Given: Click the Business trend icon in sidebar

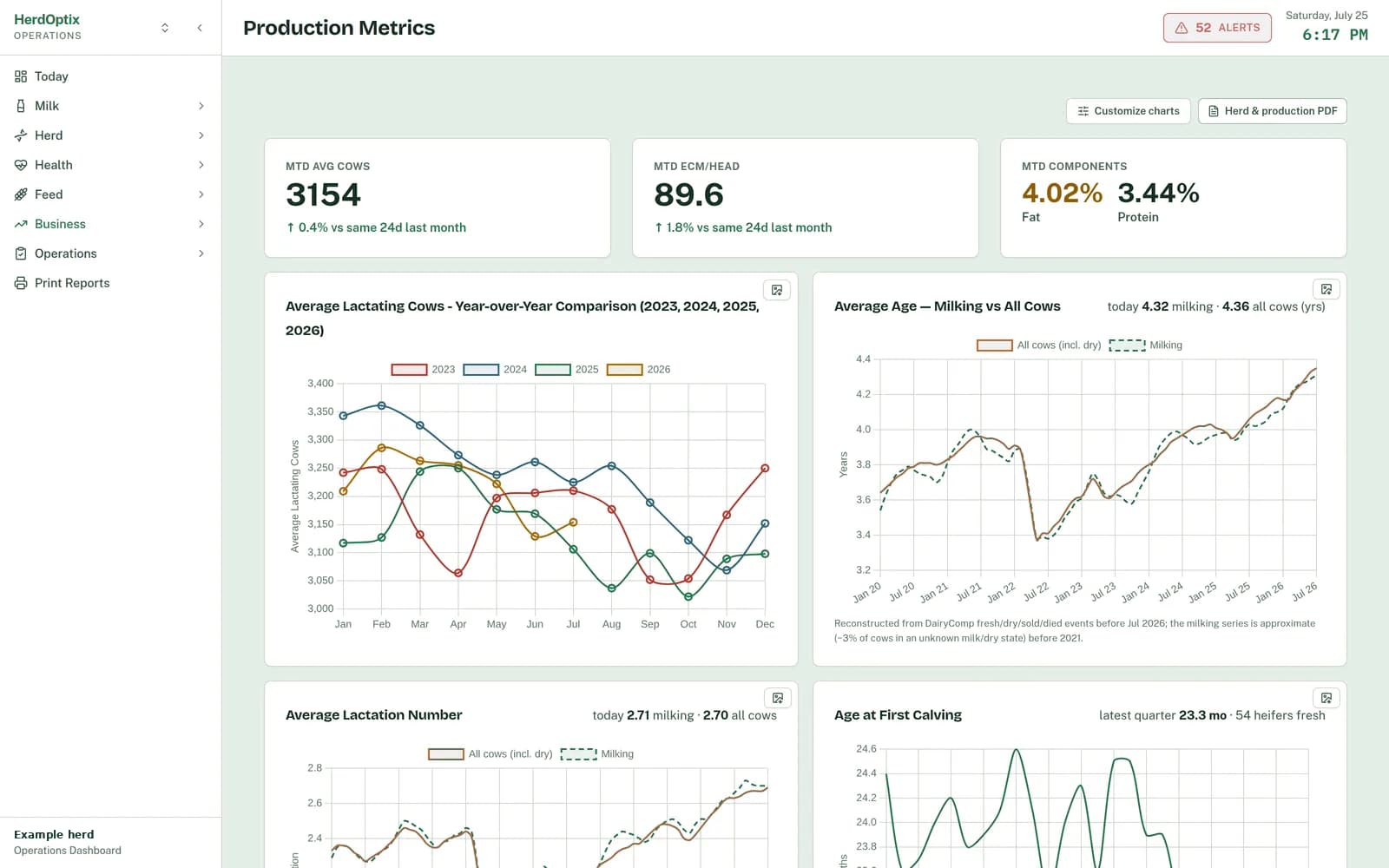Looking at the screenshot, I should pos(21,224).
